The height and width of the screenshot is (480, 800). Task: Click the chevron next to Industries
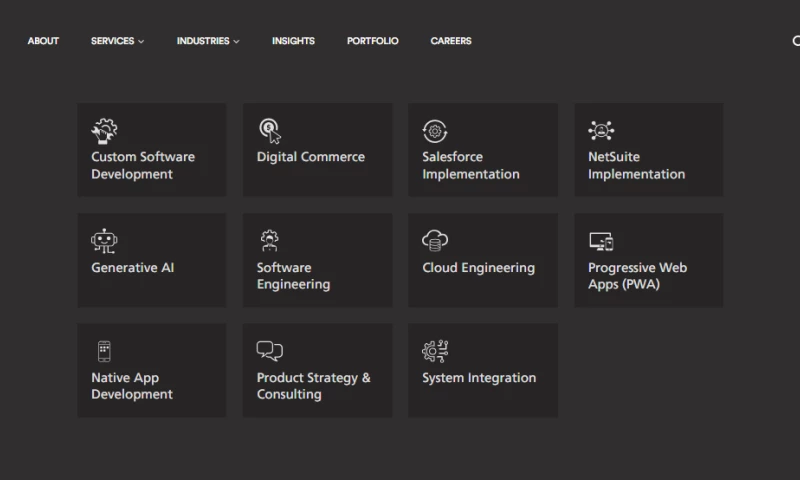(237, 42)
